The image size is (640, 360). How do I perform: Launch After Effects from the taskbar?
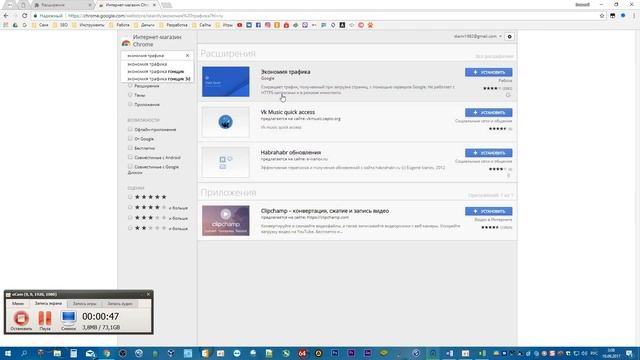[367, 353]
